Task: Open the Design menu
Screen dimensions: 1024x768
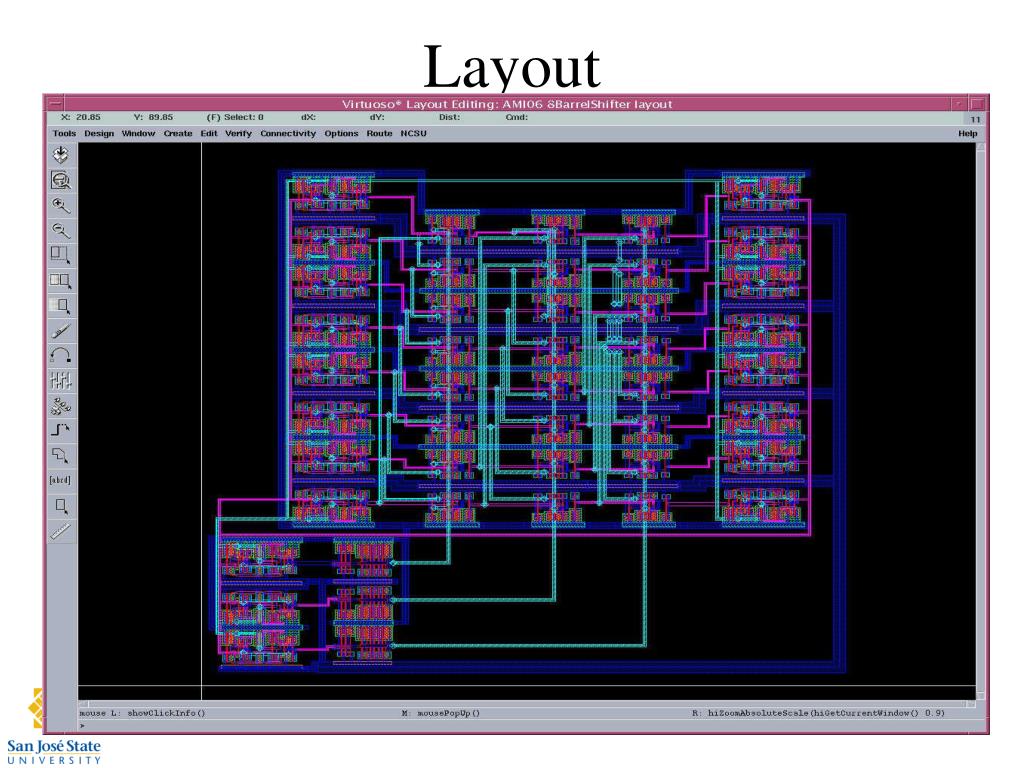Action: click(99, 133)
